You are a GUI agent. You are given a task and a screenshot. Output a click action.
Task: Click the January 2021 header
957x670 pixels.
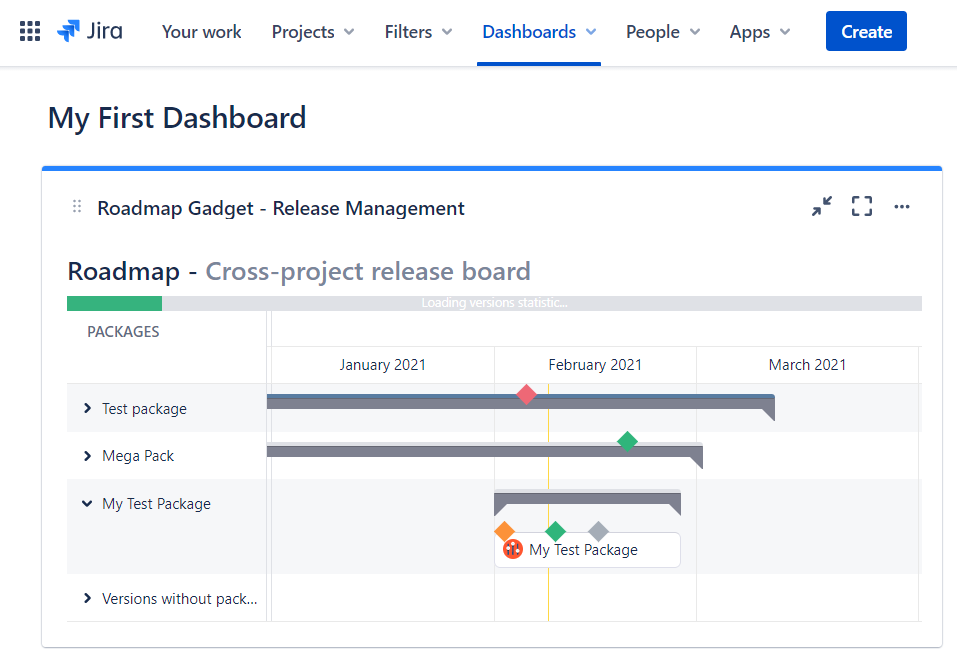383,365
